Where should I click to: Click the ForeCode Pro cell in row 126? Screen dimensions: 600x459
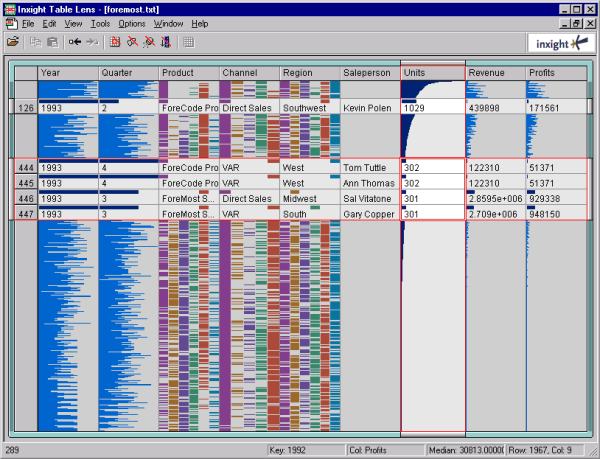pos(189,108)
